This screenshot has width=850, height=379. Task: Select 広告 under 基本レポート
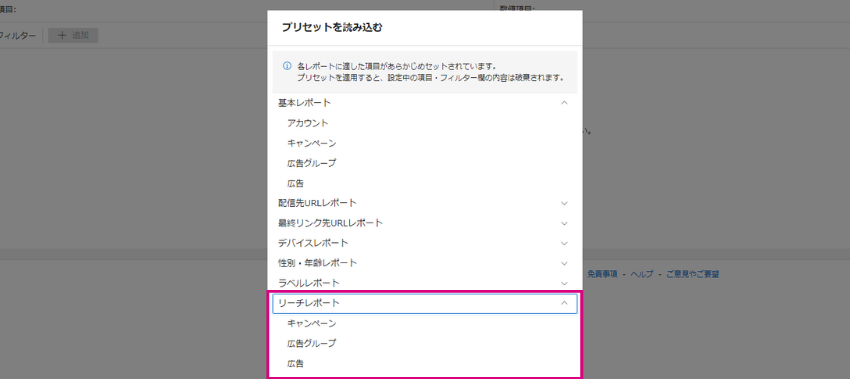point(295,183)
